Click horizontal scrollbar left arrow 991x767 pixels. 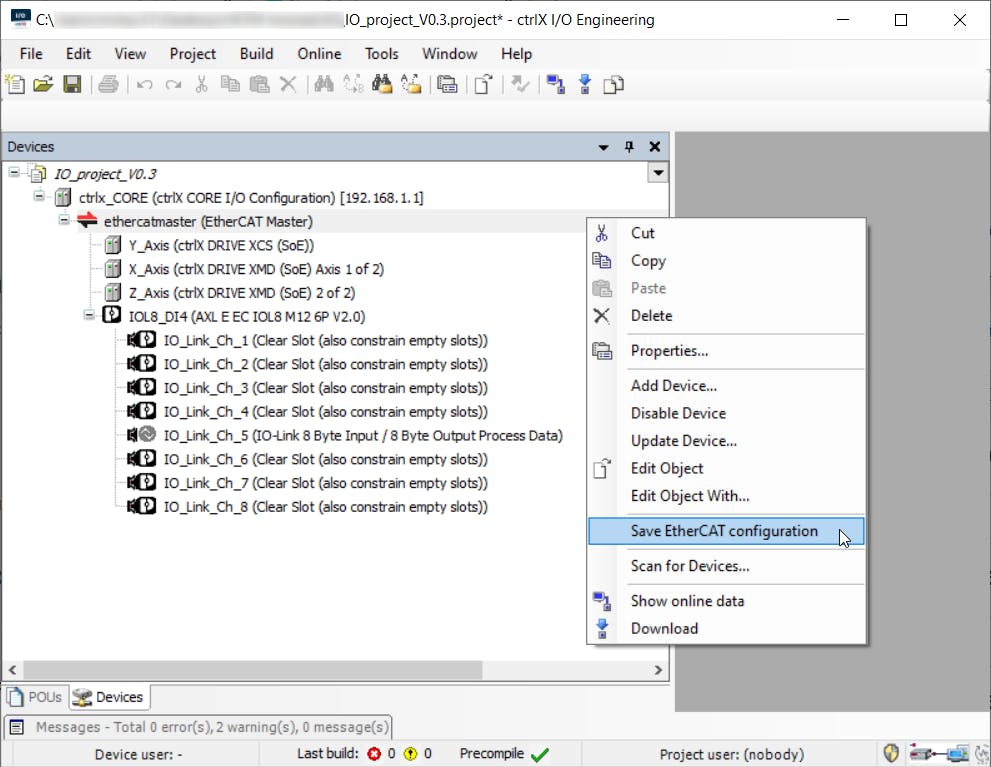13,670
